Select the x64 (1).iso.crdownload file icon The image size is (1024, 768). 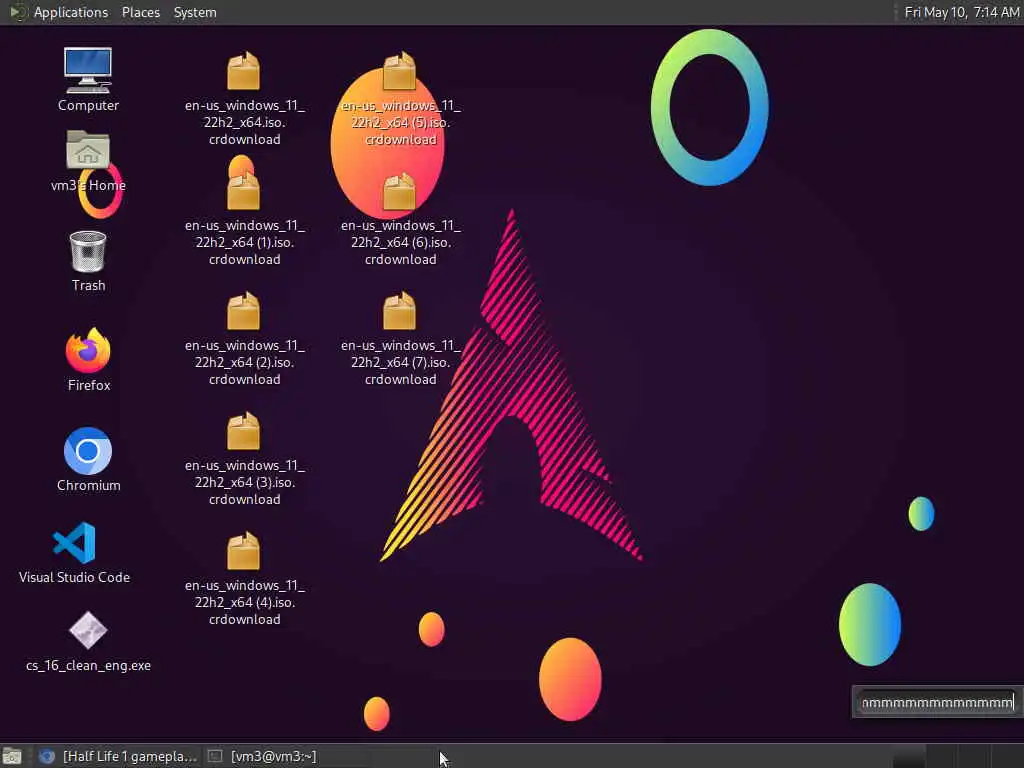tap(244, 191)
